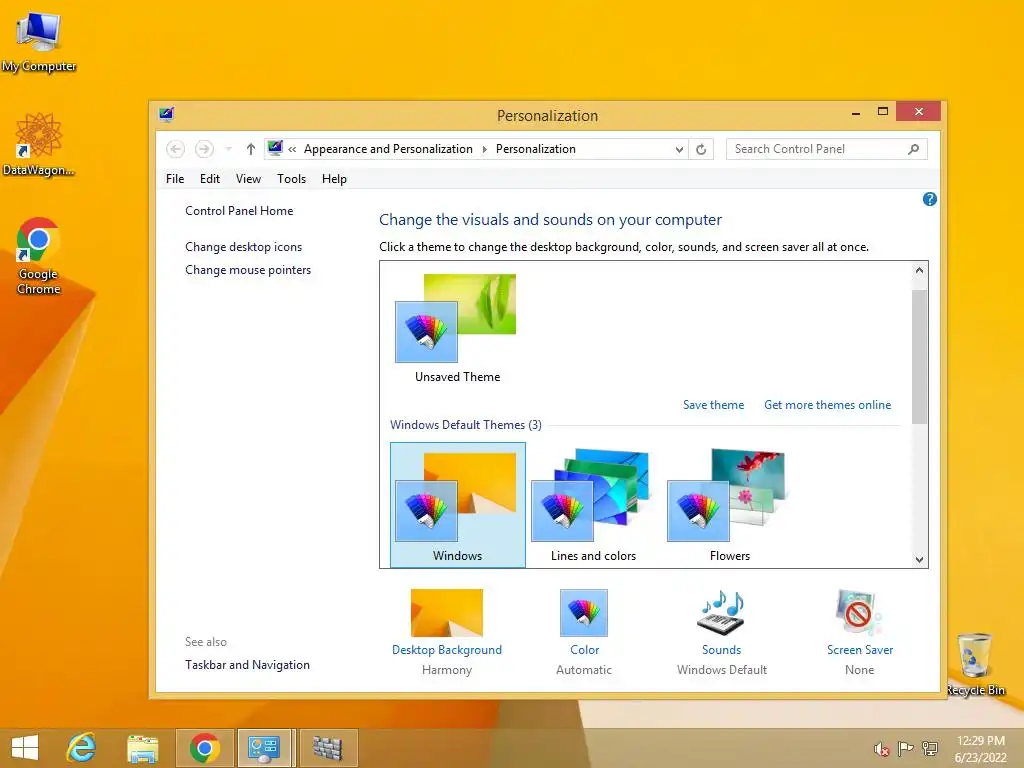This screenshot has height=768, width=1024.
Task: Click the Desktop Background Harmony icon
Action: 447,613
